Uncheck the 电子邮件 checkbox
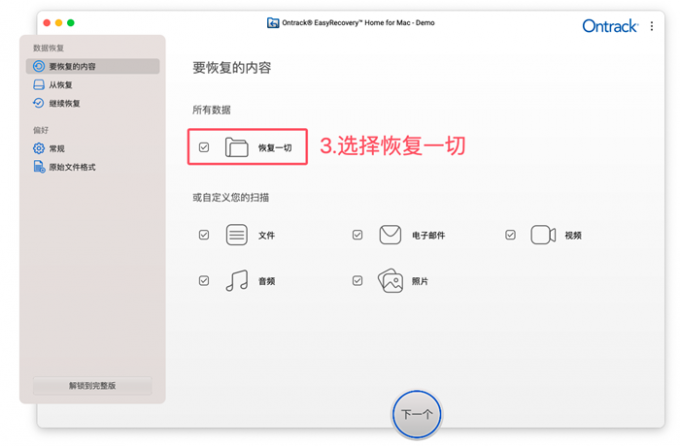 pyautogui.click(x=357, y=235)
